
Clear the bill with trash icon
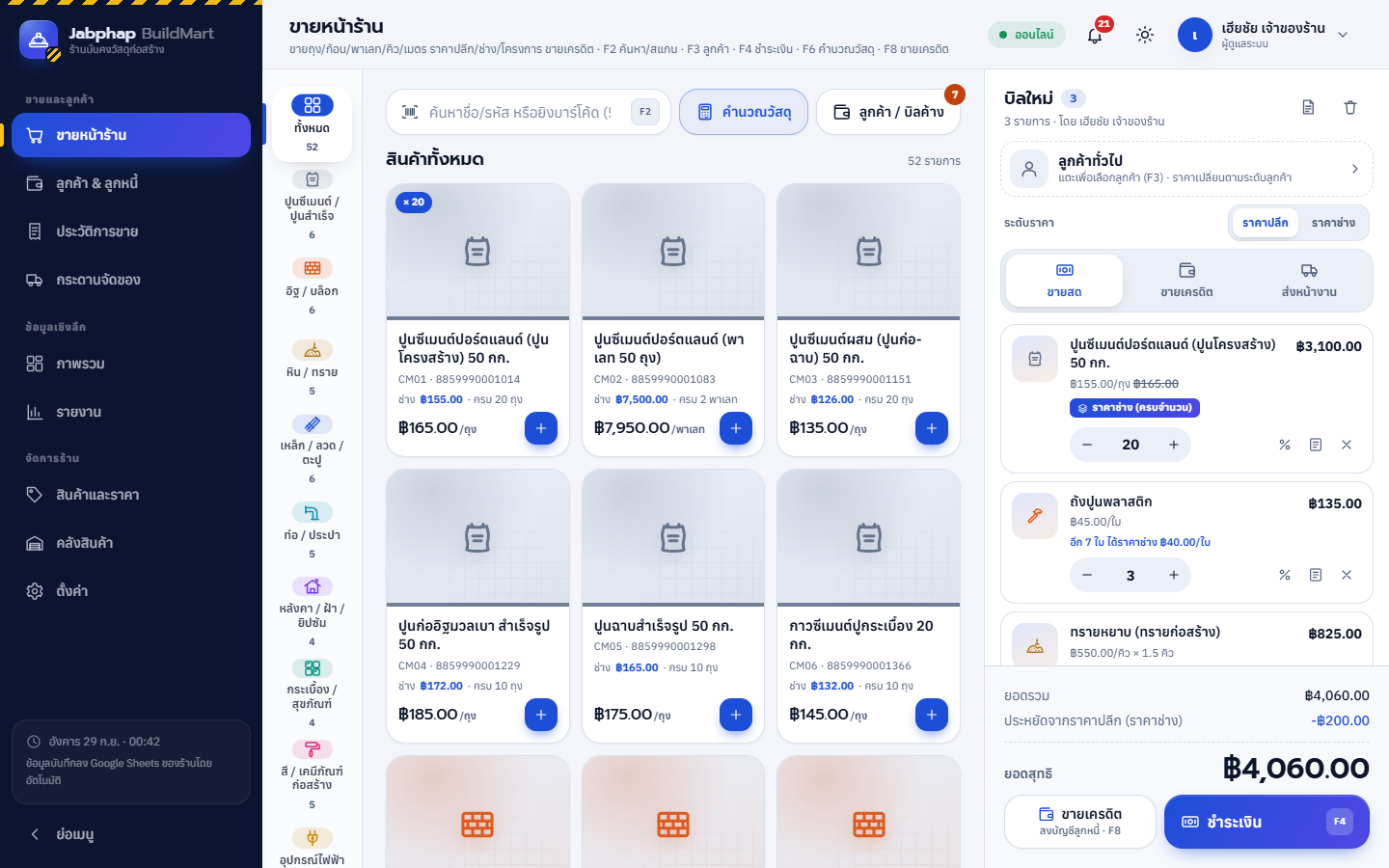point(1350,107)
